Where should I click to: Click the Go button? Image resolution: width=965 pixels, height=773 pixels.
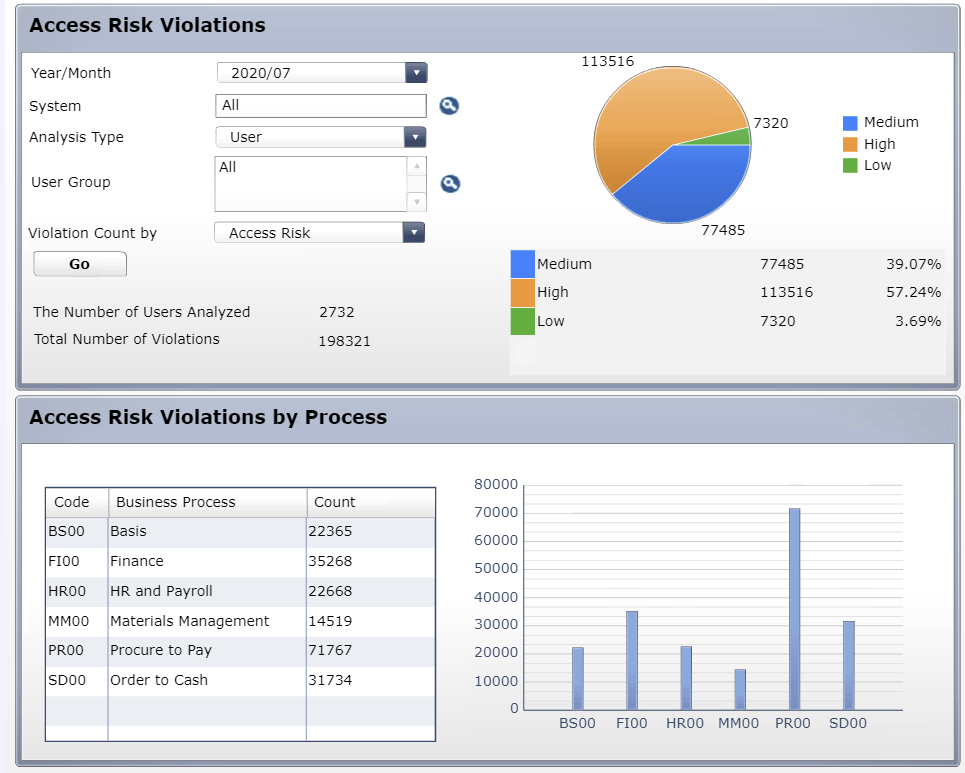[80, 264]
